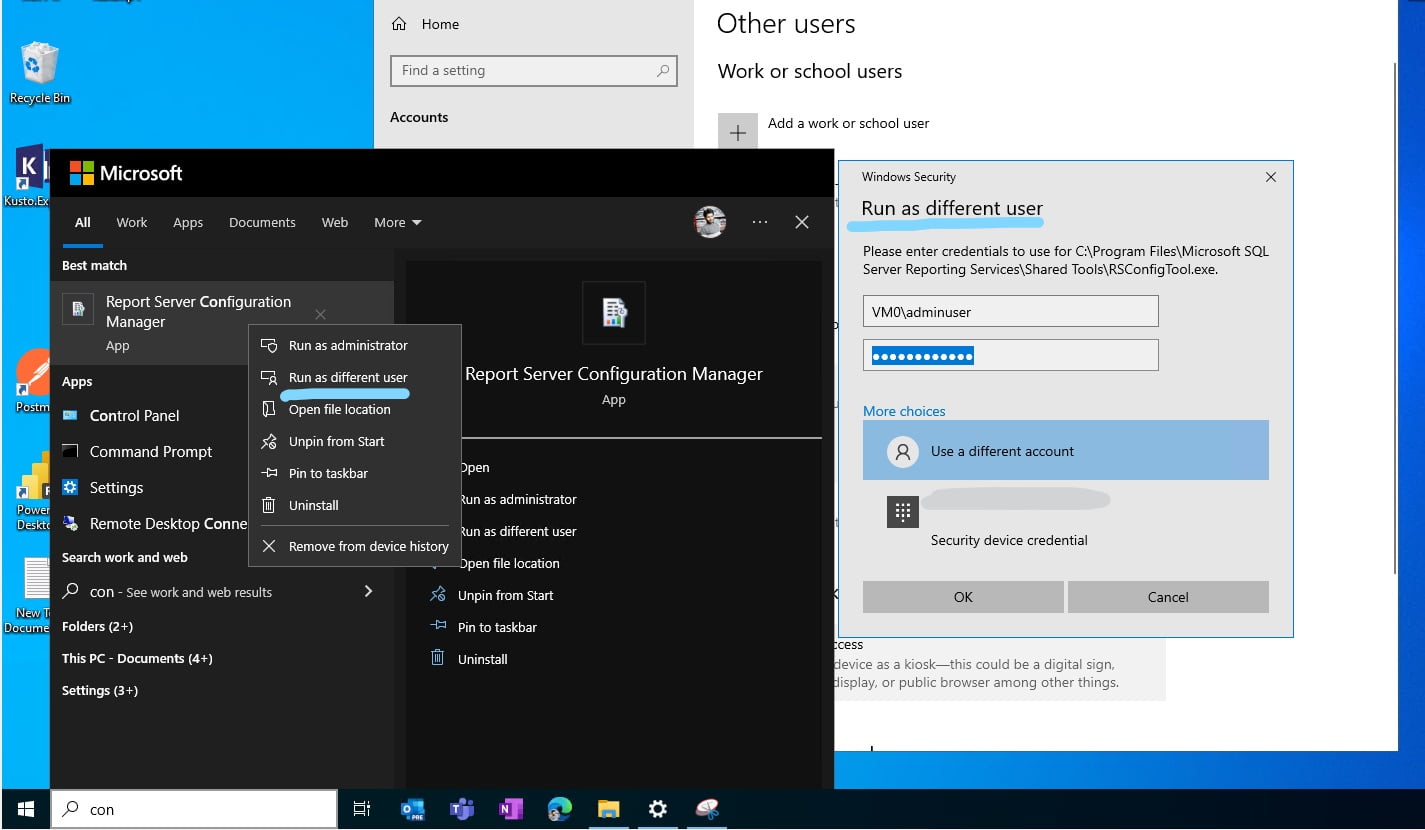Screen dimensions: 1425x830
Task: Click the password field in security dialog
Action: click(x=1010, y=355)
